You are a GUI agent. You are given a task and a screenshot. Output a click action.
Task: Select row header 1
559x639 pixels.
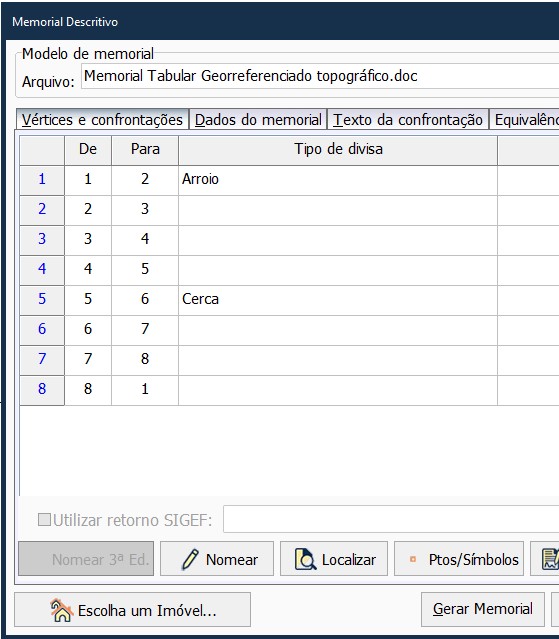[x=42, y=179]
